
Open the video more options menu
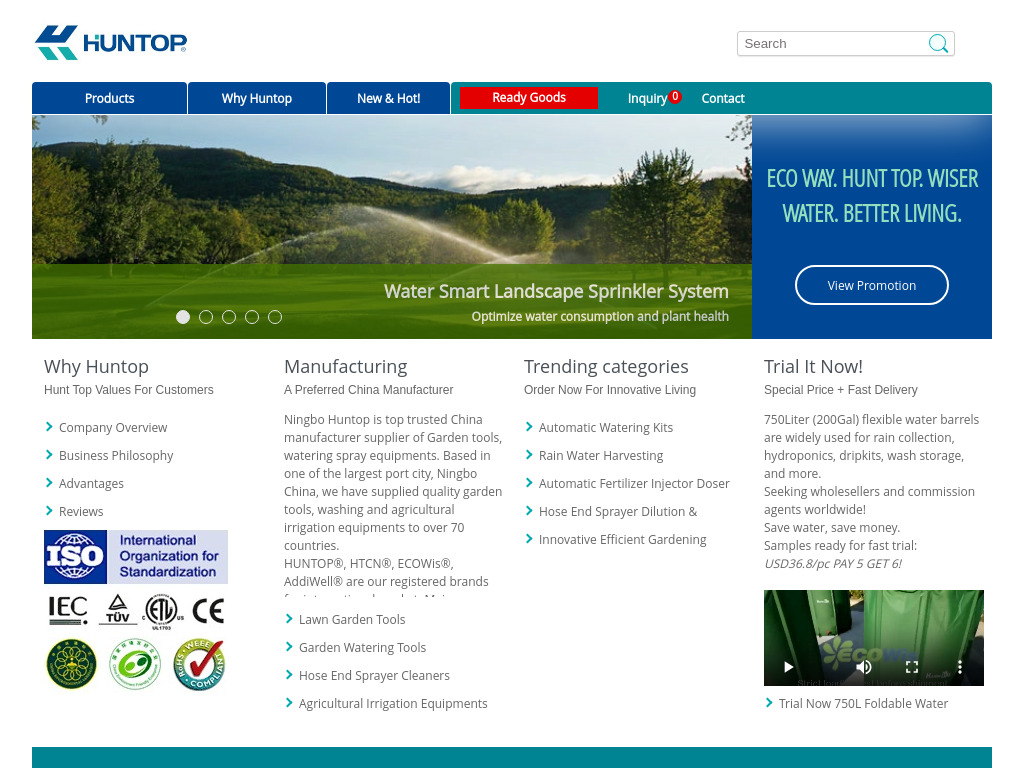(960, 667)
